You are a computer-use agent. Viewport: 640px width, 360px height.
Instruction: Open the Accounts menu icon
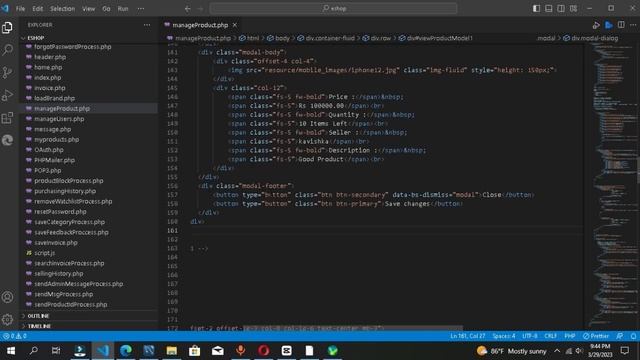tap(7, 297)
